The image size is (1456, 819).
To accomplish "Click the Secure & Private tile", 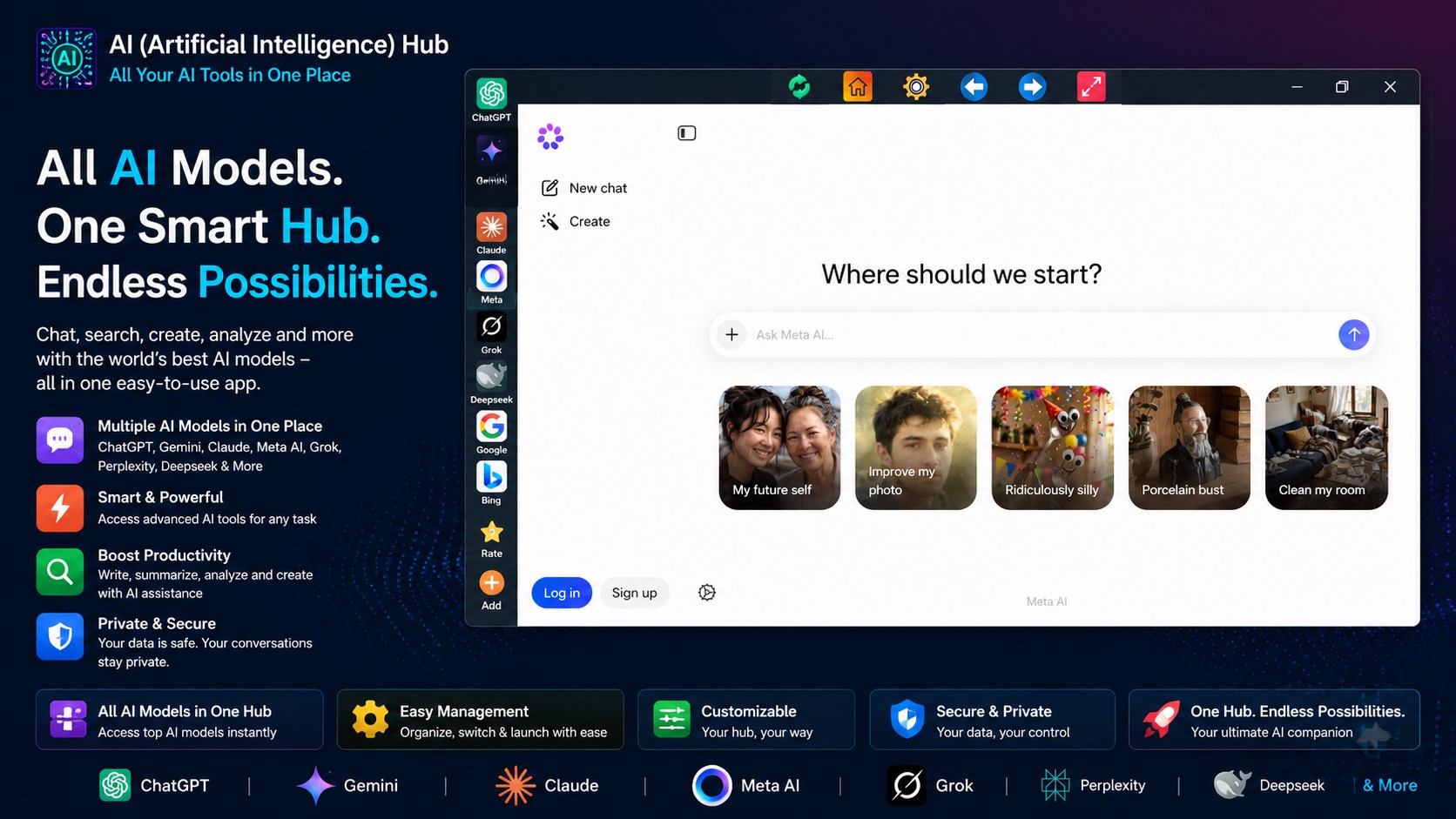I will 992,720.
